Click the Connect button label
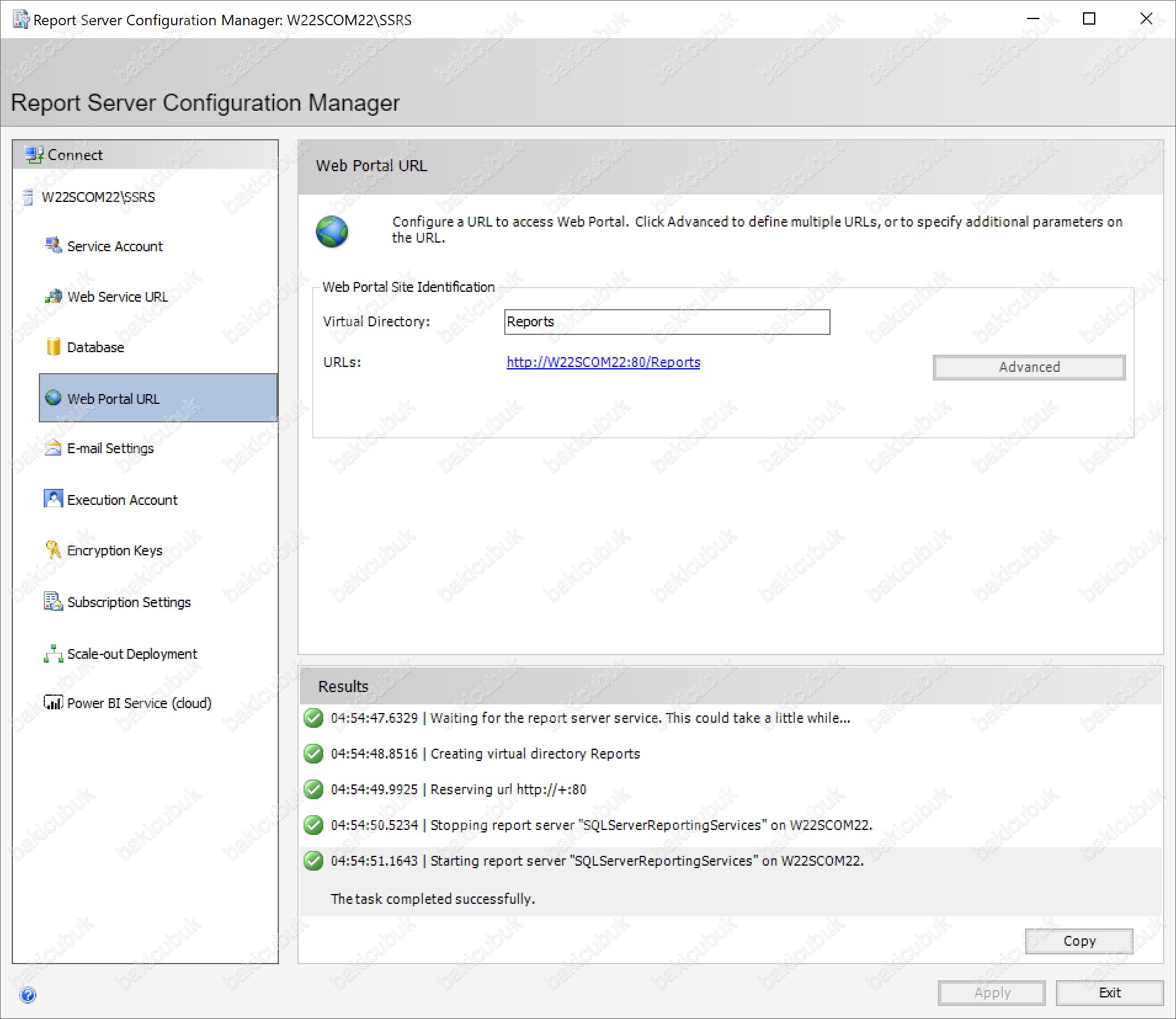The image size is (1176, 1019). pyautogui.click(x=75, y=155)
